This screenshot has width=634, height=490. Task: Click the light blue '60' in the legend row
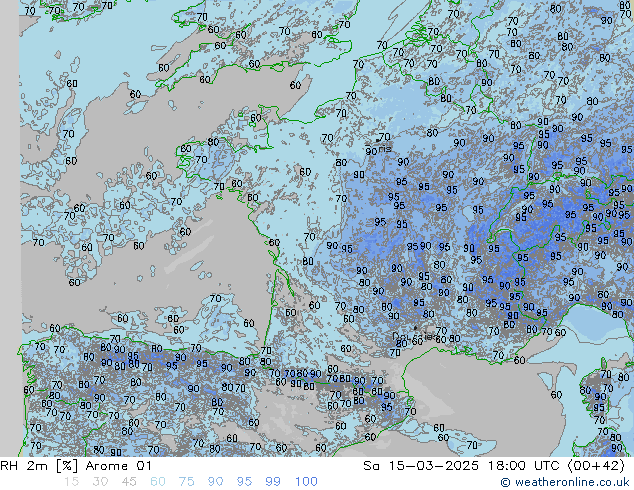158,482
